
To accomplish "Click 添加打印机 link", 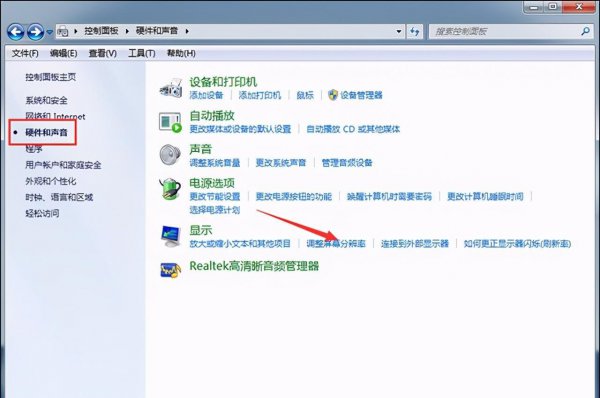I will coord(260,95).
